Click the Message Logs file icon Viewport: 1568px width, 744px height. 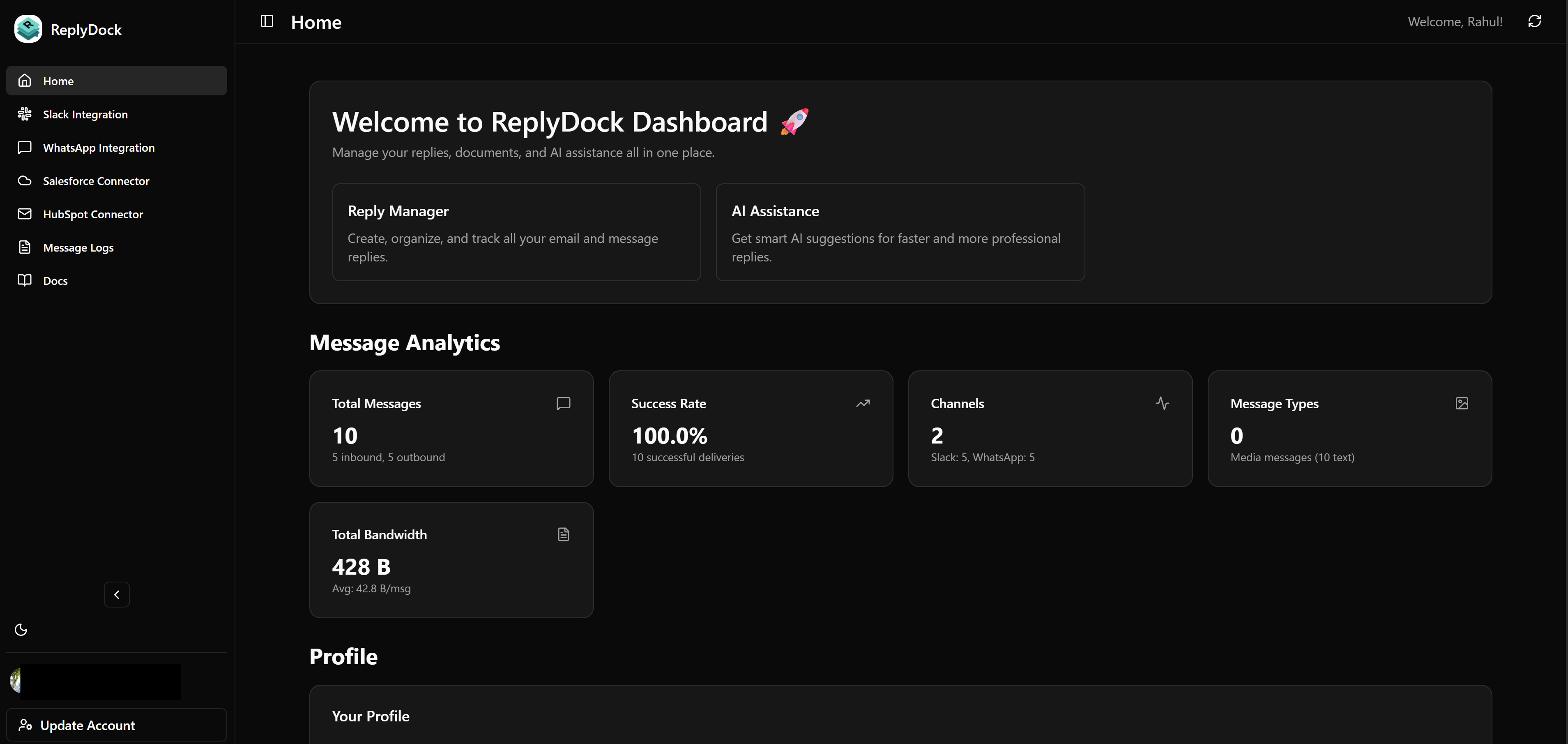24,247
